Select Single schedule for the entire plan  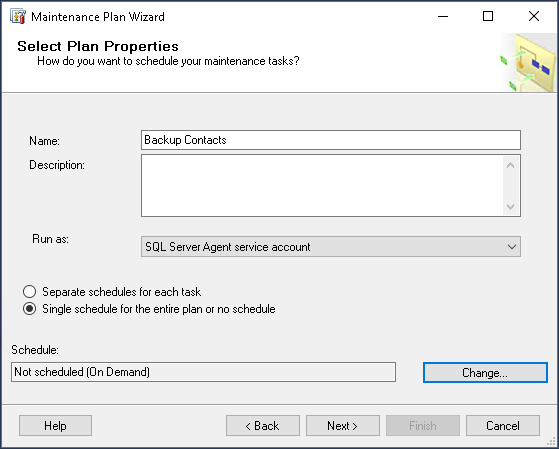pos(29,308)
